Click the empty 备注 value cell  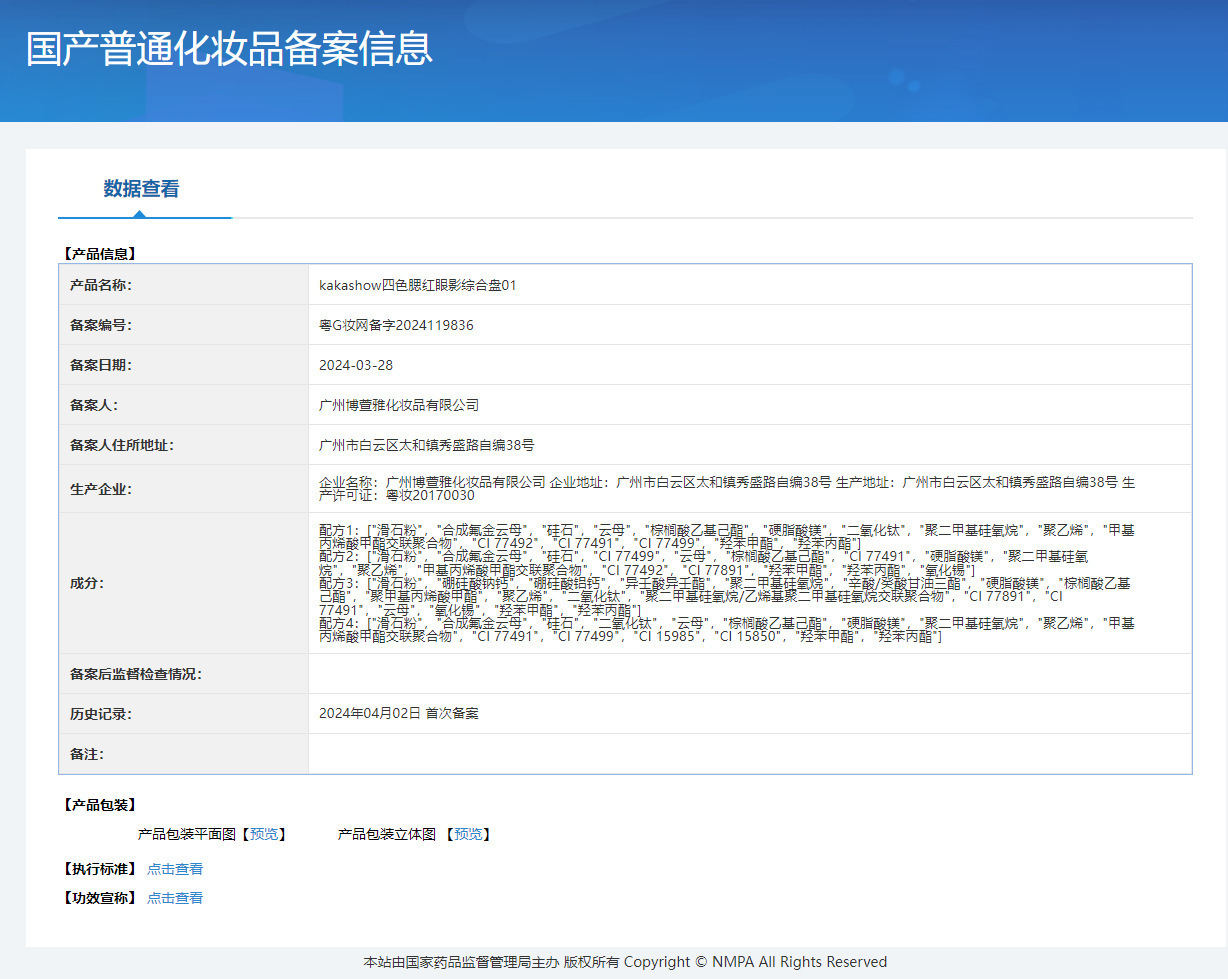tap(749, 753)
